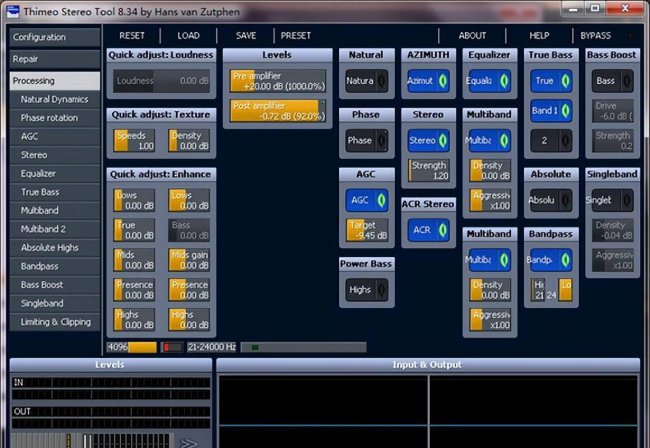Toggle the Bandpass switch
650x448 pixels.
click(x=551, y=260)
